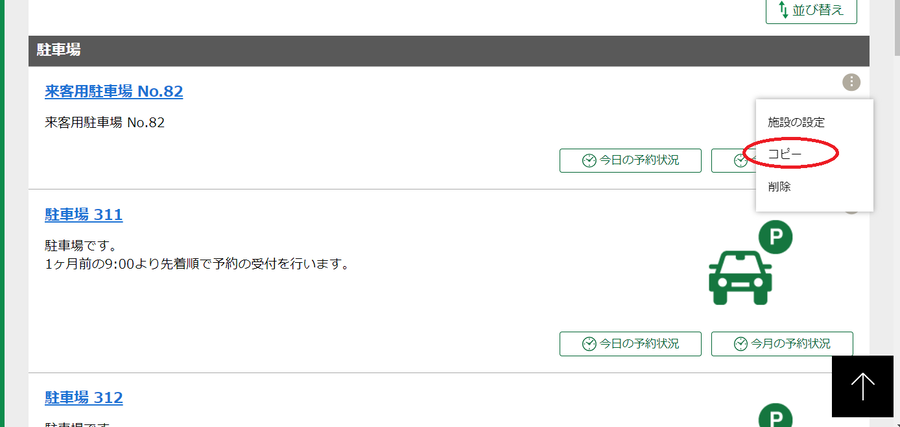The width and height of the screenshot is (900, 427).
Task: Open the 来客用駐車場 No.82 link
Action: pos(114,91)
